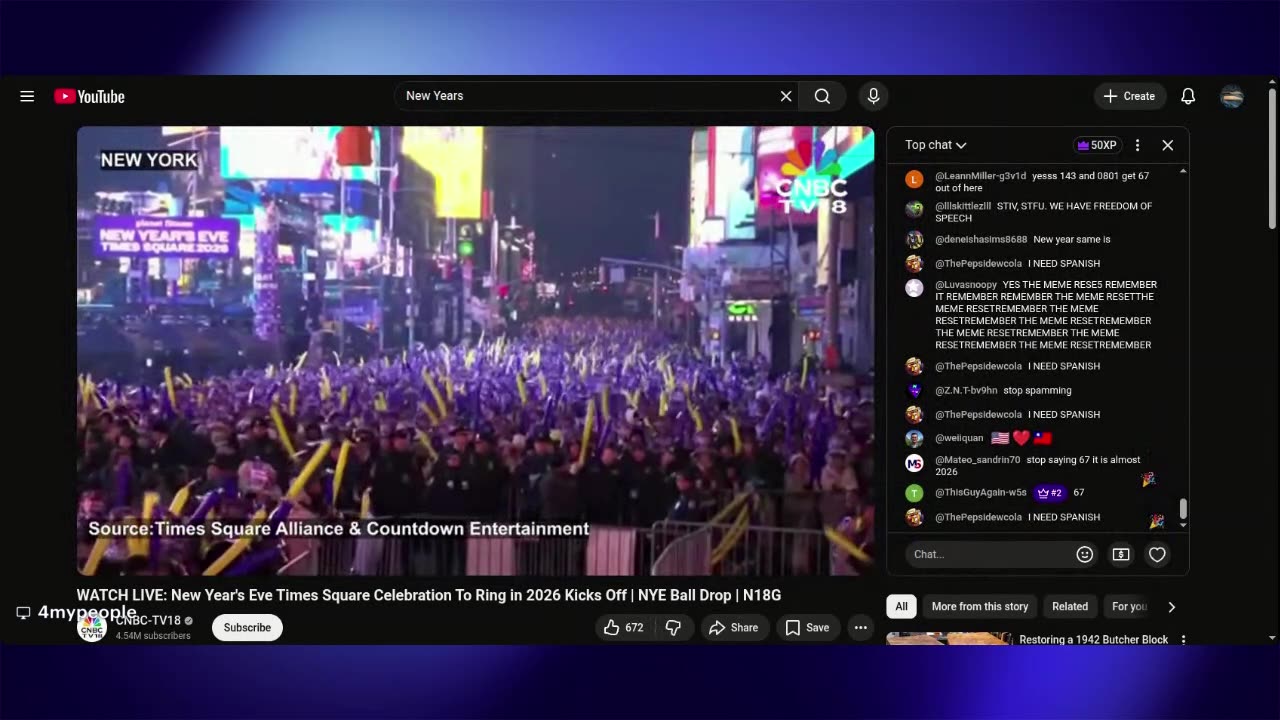Open options for the Butcher Block video
This screenshot has height=720, width=1280.
[1183, 639]
